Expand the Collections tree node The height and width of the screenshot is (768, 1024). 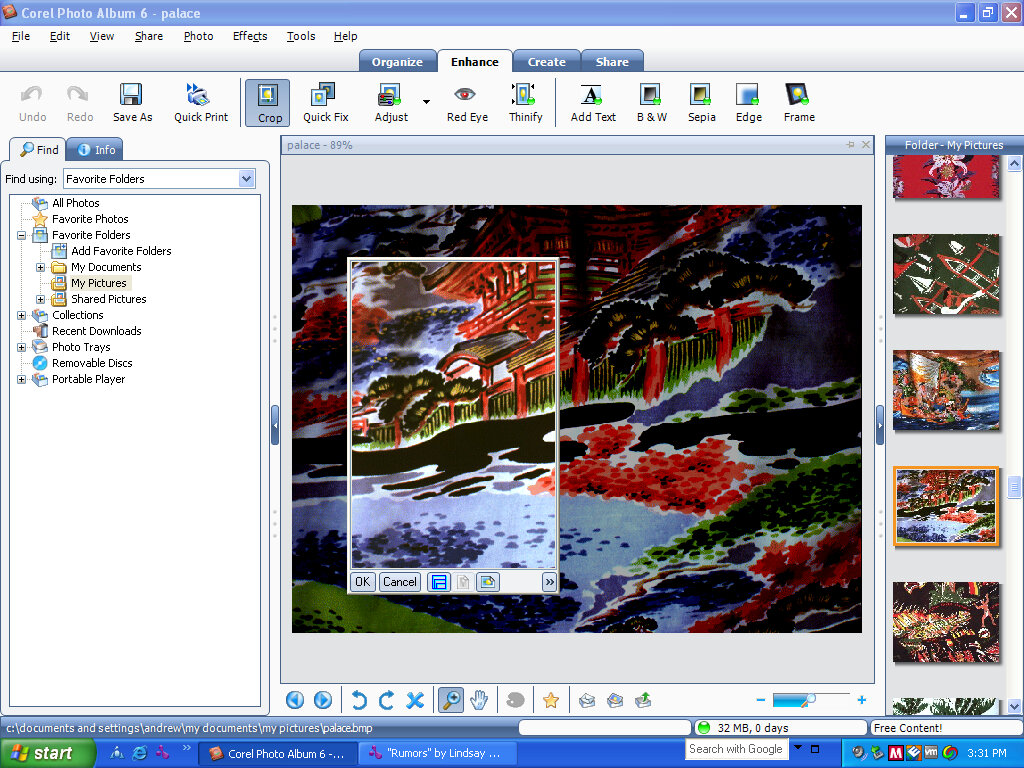coord(22,315)
